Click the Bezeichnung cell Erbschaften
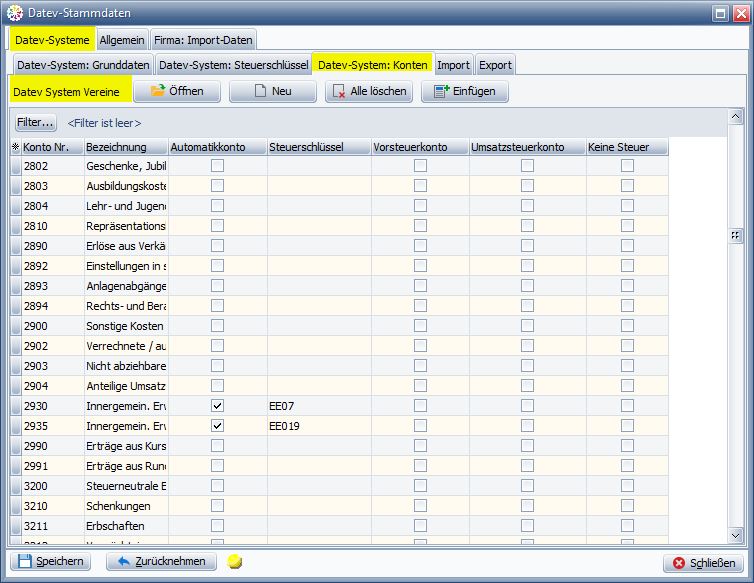 pos(126,526)
